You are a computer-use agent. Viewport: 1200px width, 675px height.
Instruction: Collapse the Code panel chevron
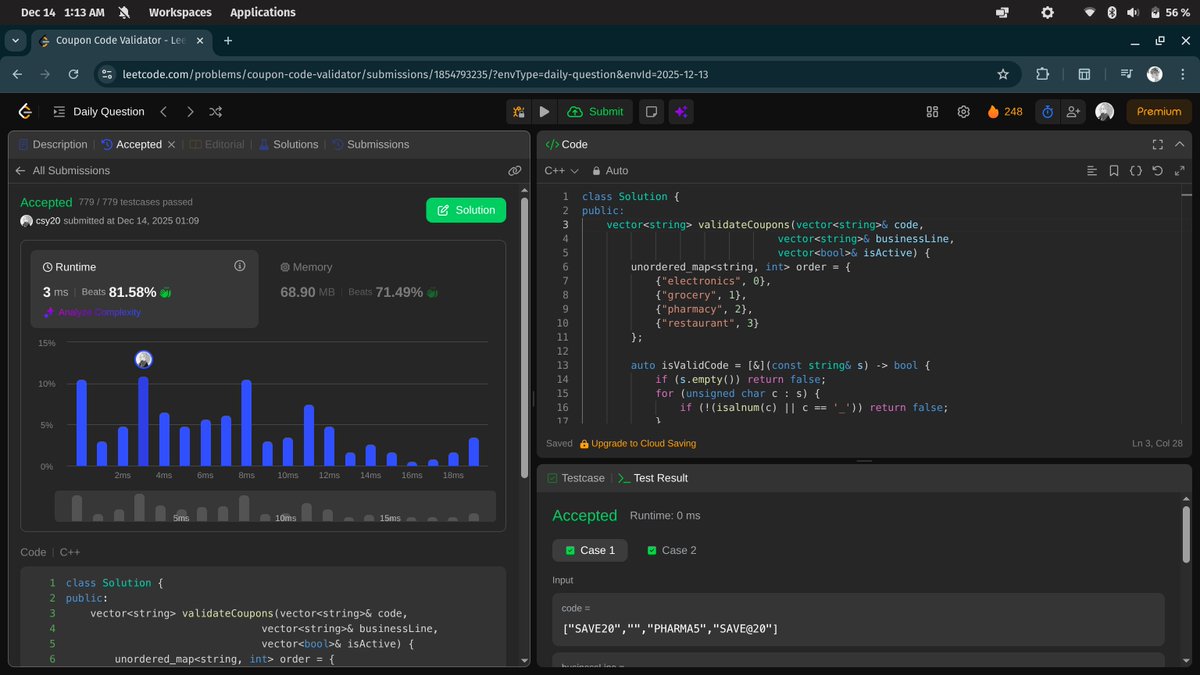[x=1180, y=144]
